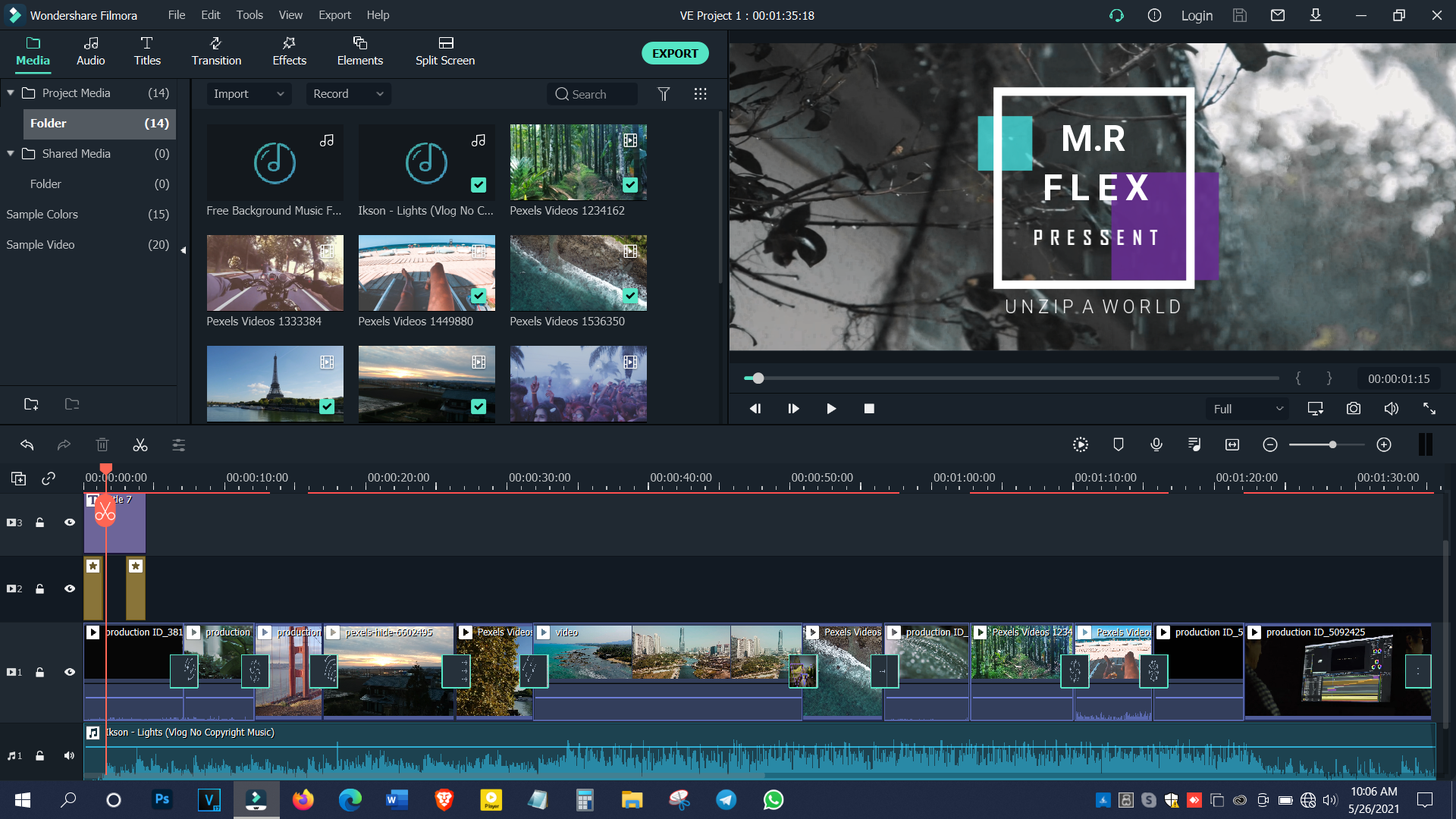The image size is (1456, 819).
Task: Switch to the Effects tab
Action: (x=288, y=52)
